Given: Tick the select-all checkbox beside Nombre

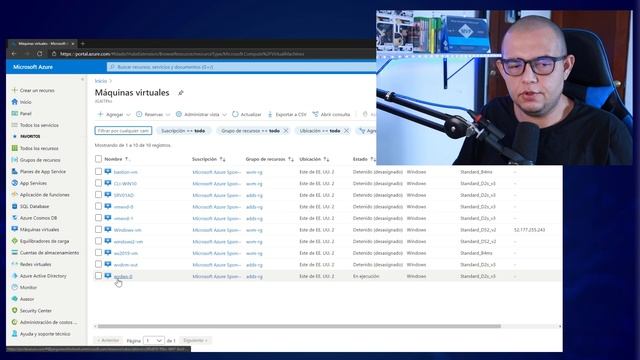Looking at the screenshot, I should (x=98, y=159).
